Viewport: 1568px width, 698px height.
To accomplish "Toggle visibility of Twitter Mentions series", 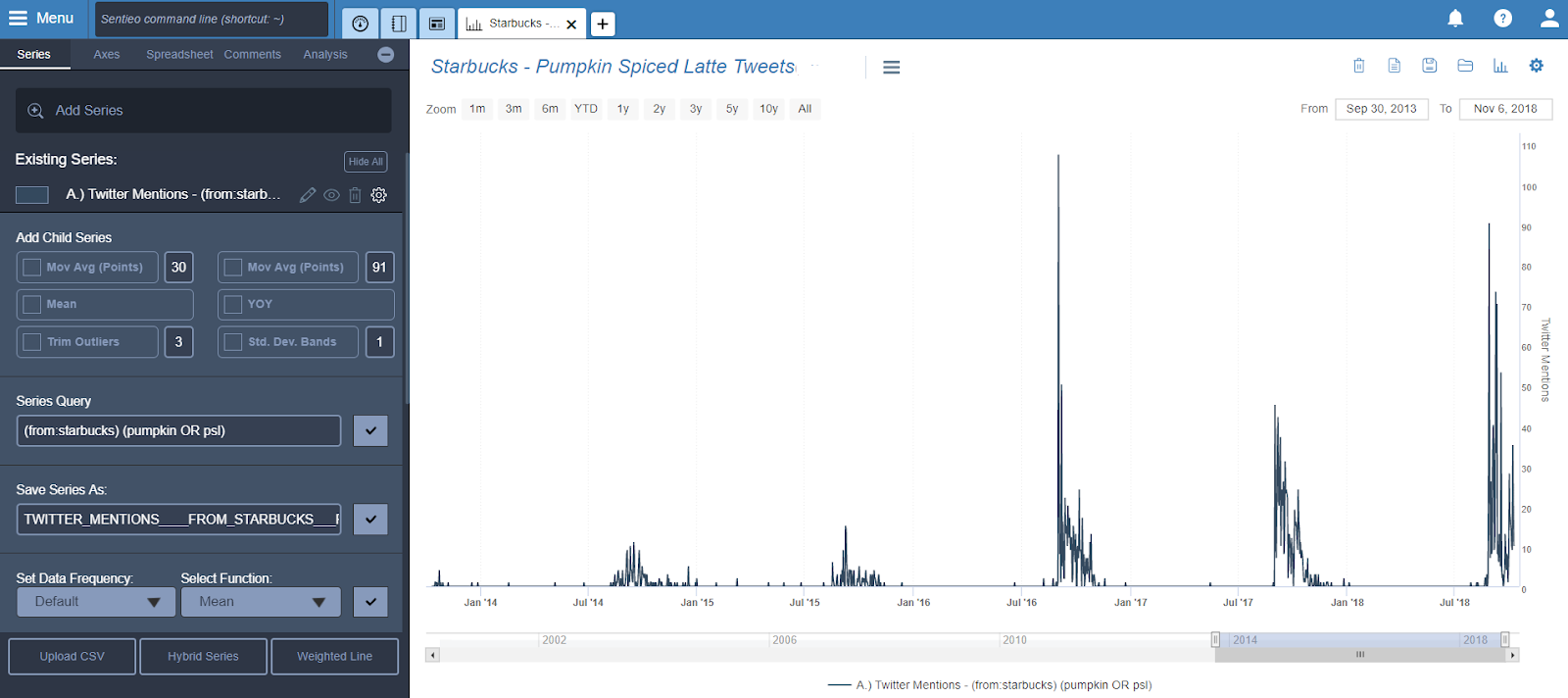I will tap(332, 195).
